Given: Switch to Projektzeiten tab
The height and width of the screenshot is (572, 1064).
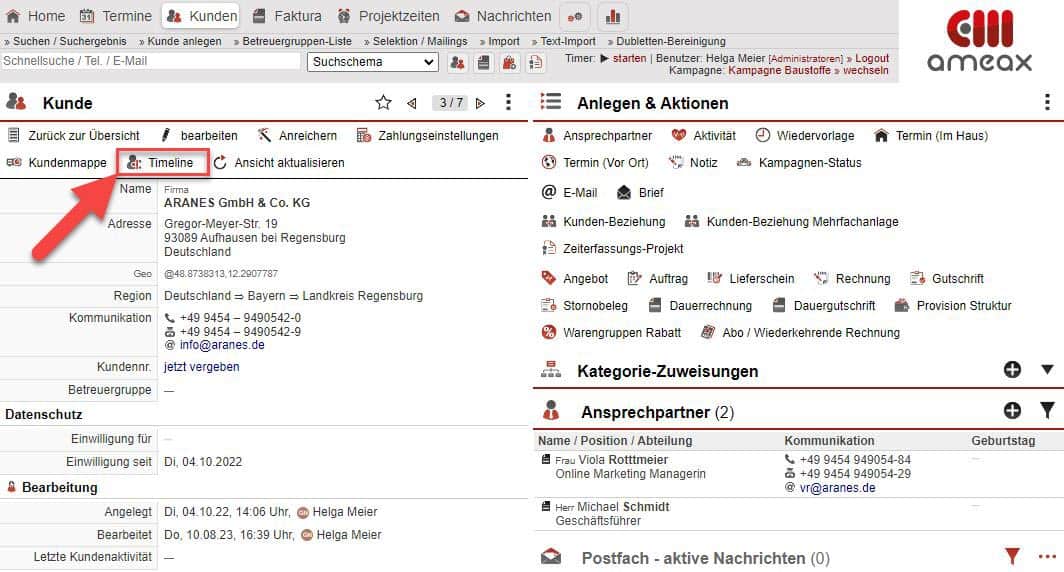Looking at the screenshot, I should coord(389,16).
